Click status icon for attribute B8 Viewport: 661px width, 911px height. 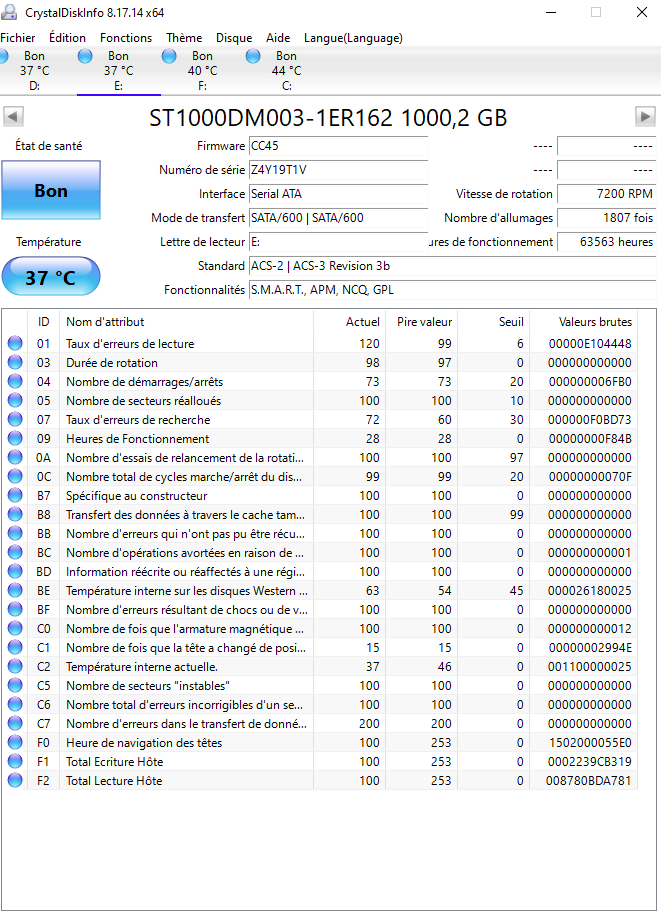tap(15, 515)
